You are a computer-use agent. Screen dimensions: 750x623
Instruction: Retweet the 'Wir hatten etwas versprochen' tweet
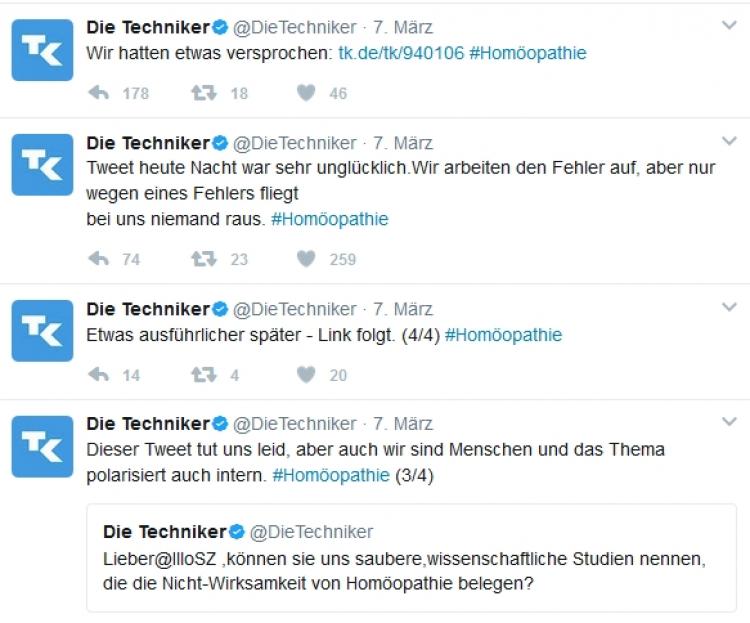(x=204, y=93)
